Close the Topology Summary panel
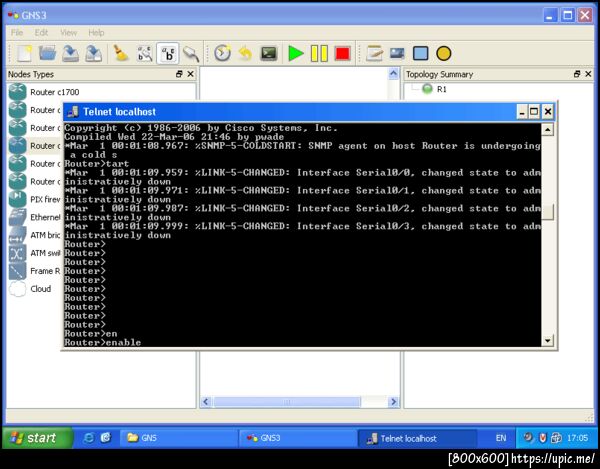 point(588,74)
